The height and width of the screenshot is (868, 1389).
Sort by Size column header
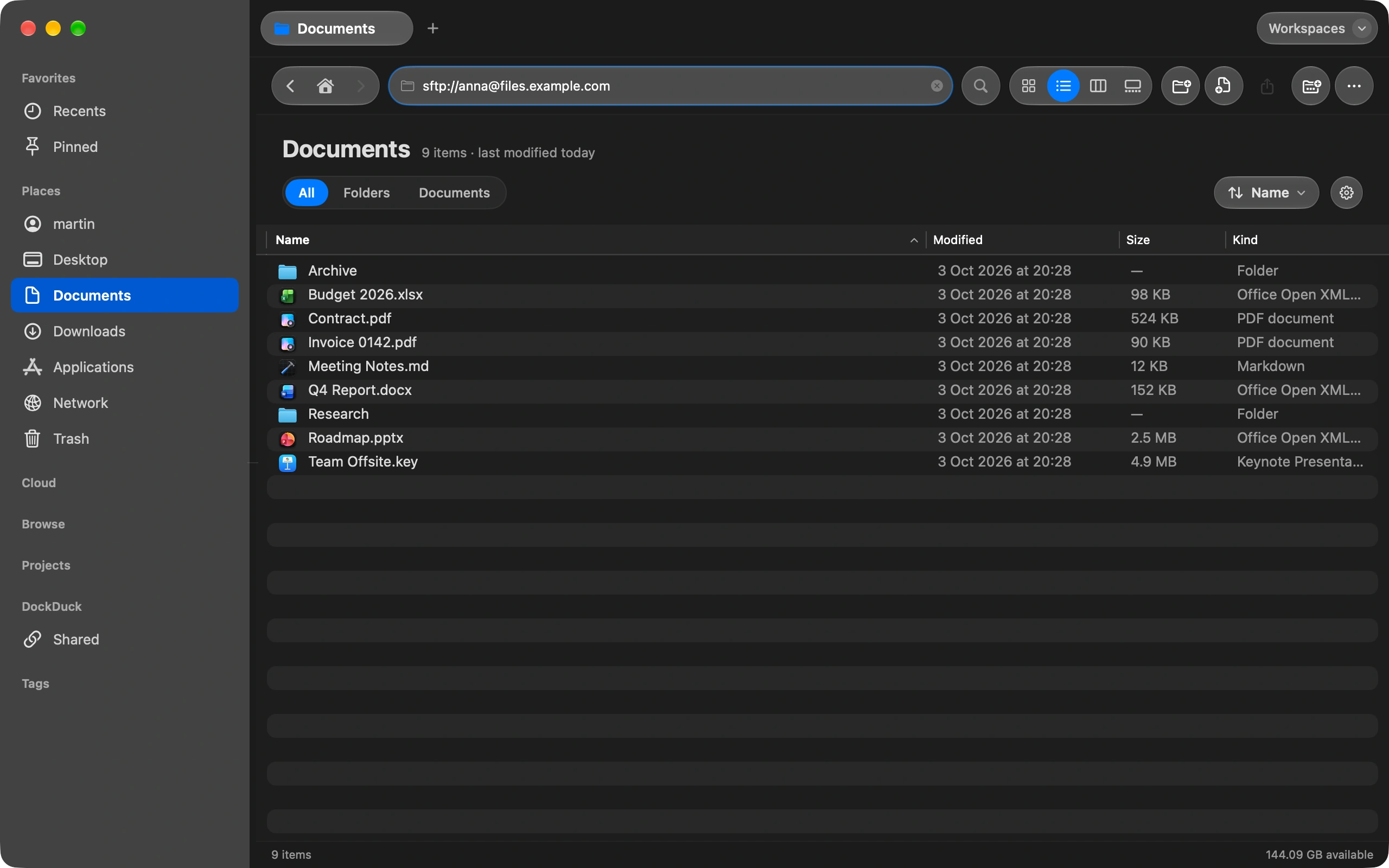tap(1172, 240)
